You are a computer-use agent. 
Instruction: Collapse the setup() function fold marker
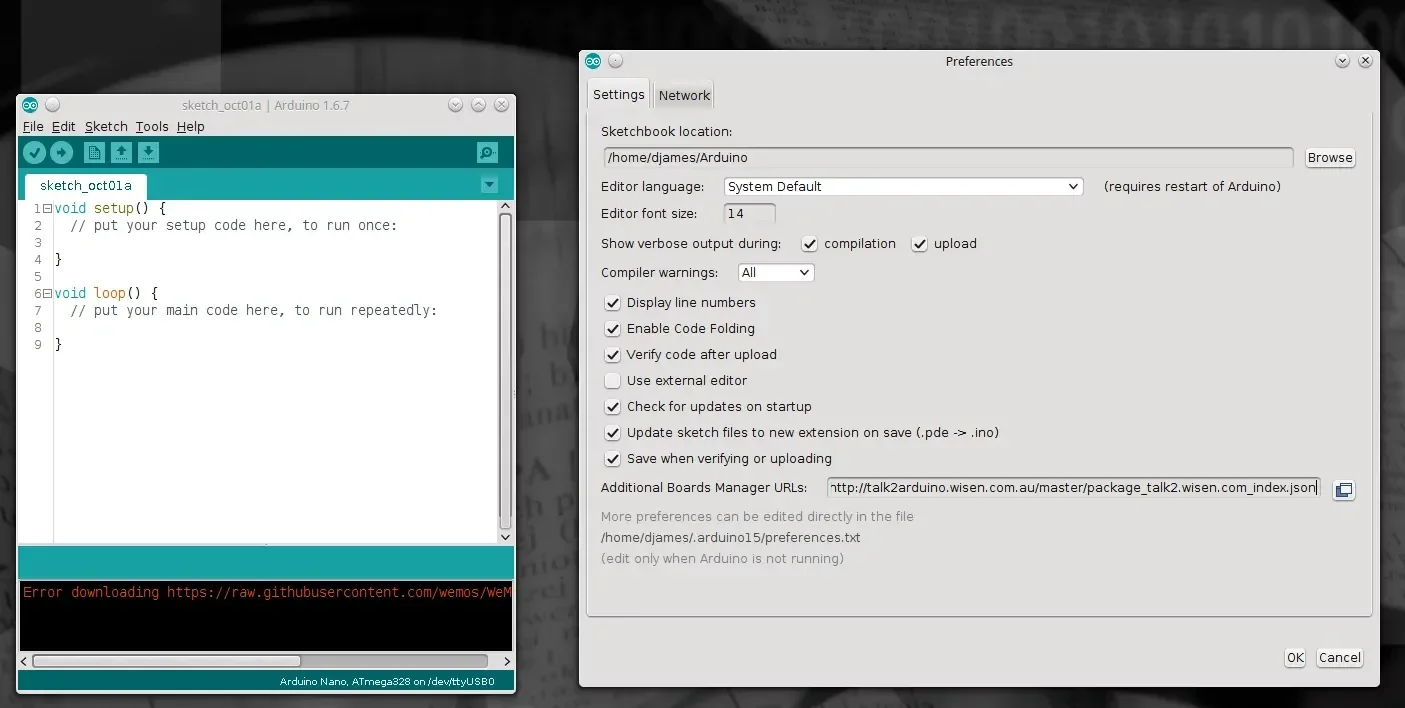tap(47, 208)
